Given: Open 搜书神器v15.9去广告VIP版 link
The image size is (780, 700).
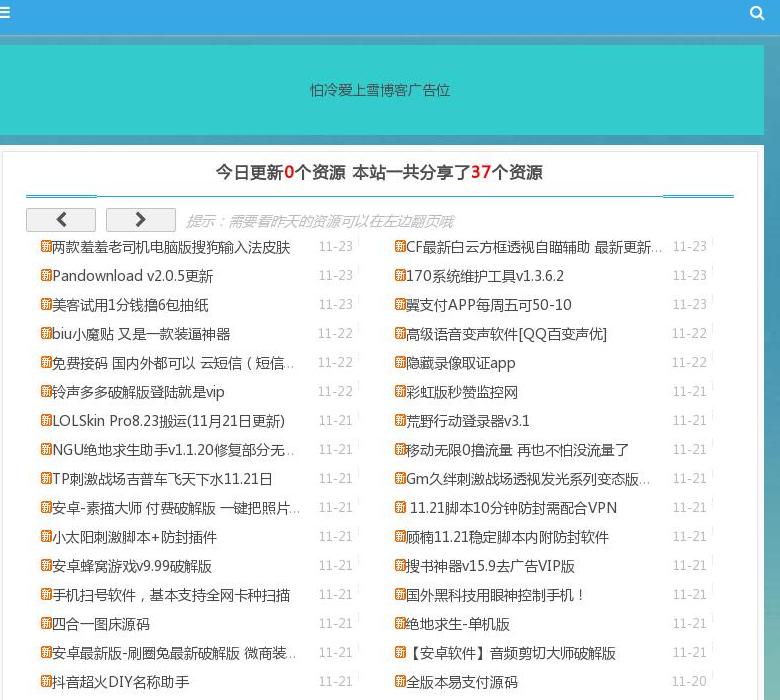Looking at the screenshot, I should (x=490, y=565).
